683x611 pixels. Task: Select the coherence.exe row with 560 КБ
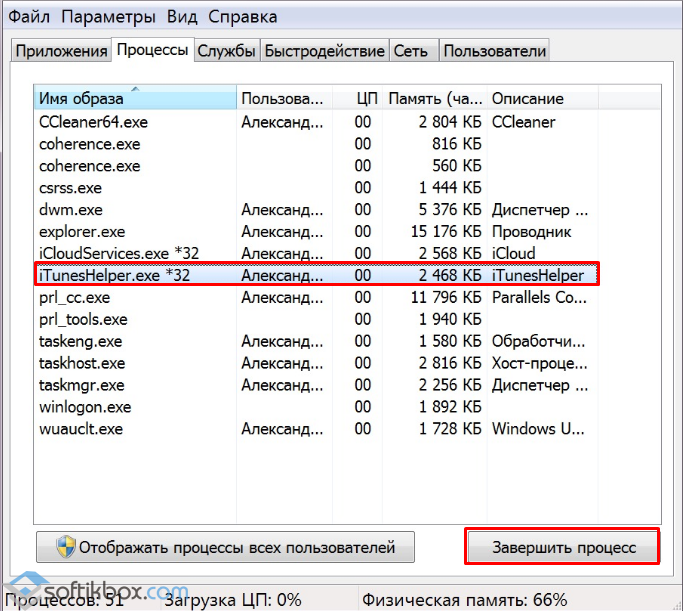click(x=317, y=165)
